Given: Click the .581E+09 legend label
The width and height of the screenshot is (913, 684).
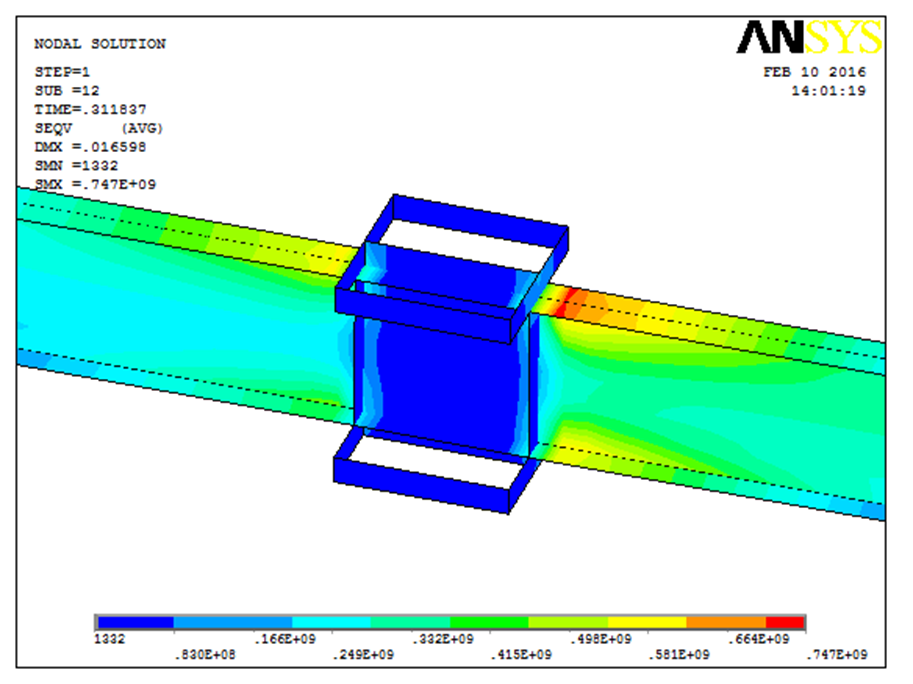Looking at the screenshot, I should 679,655.
